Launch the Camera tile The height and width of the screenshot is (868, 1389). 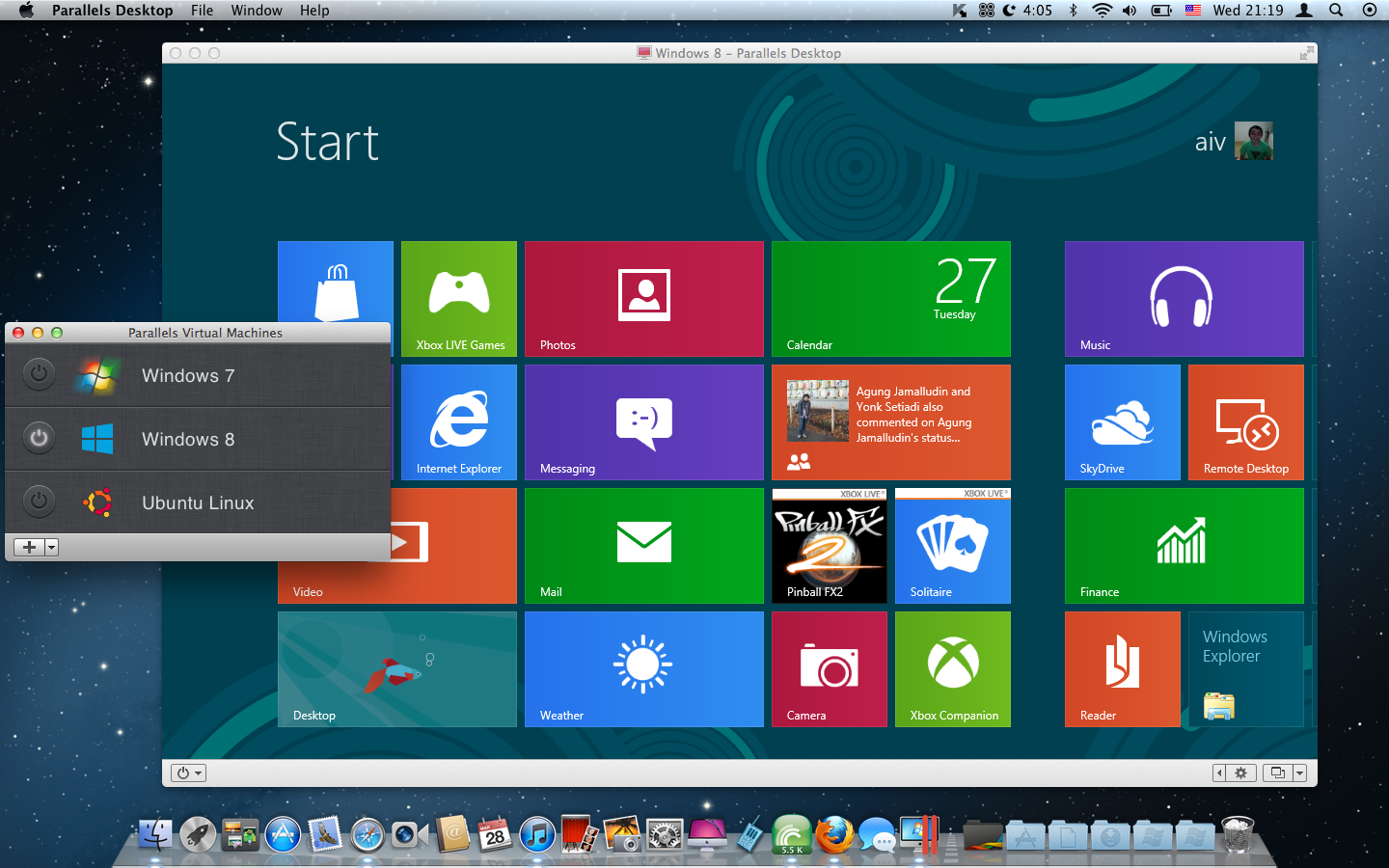click(830, 669)
